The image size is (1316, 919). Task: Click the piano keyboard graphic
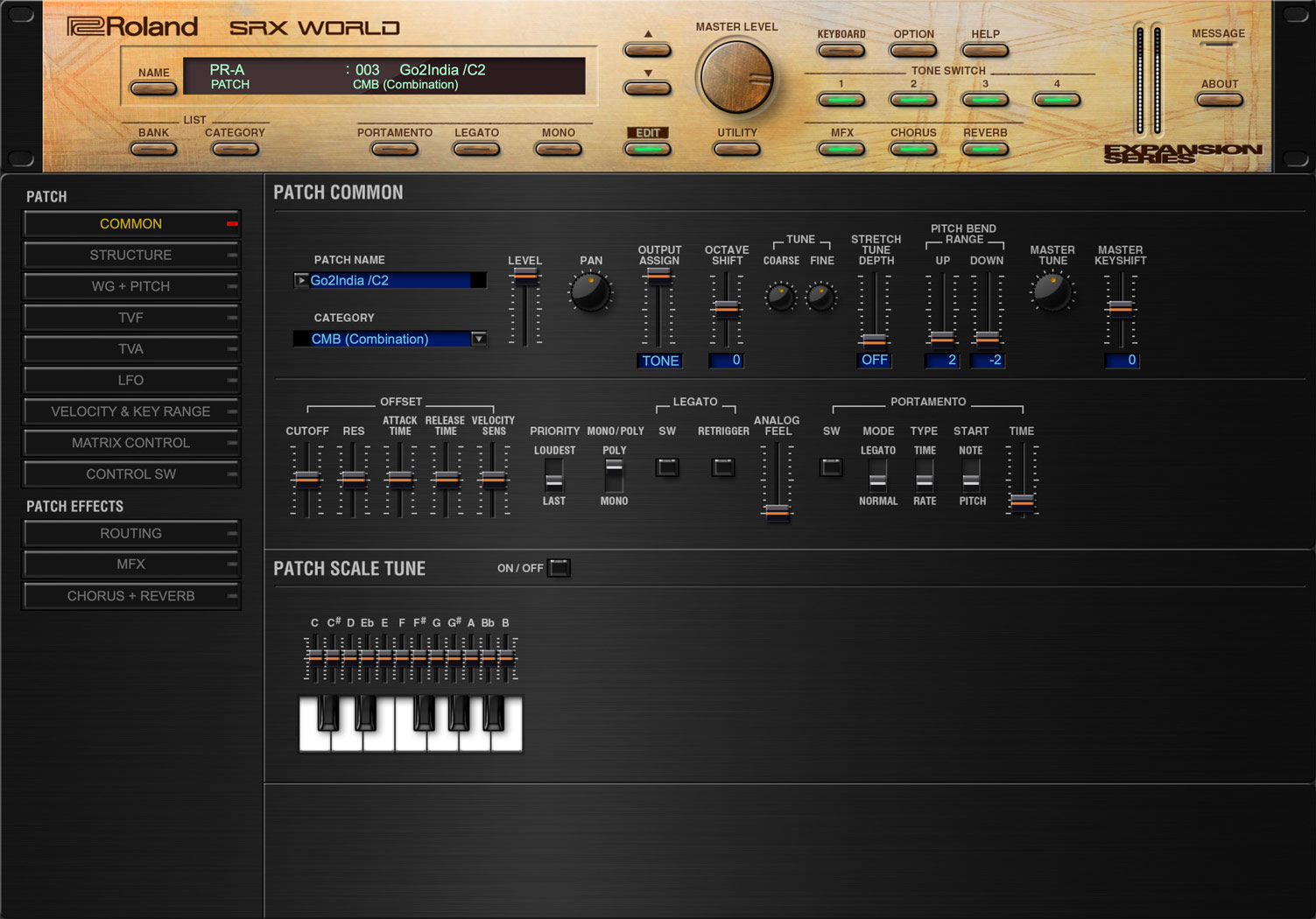coord(411,724)
